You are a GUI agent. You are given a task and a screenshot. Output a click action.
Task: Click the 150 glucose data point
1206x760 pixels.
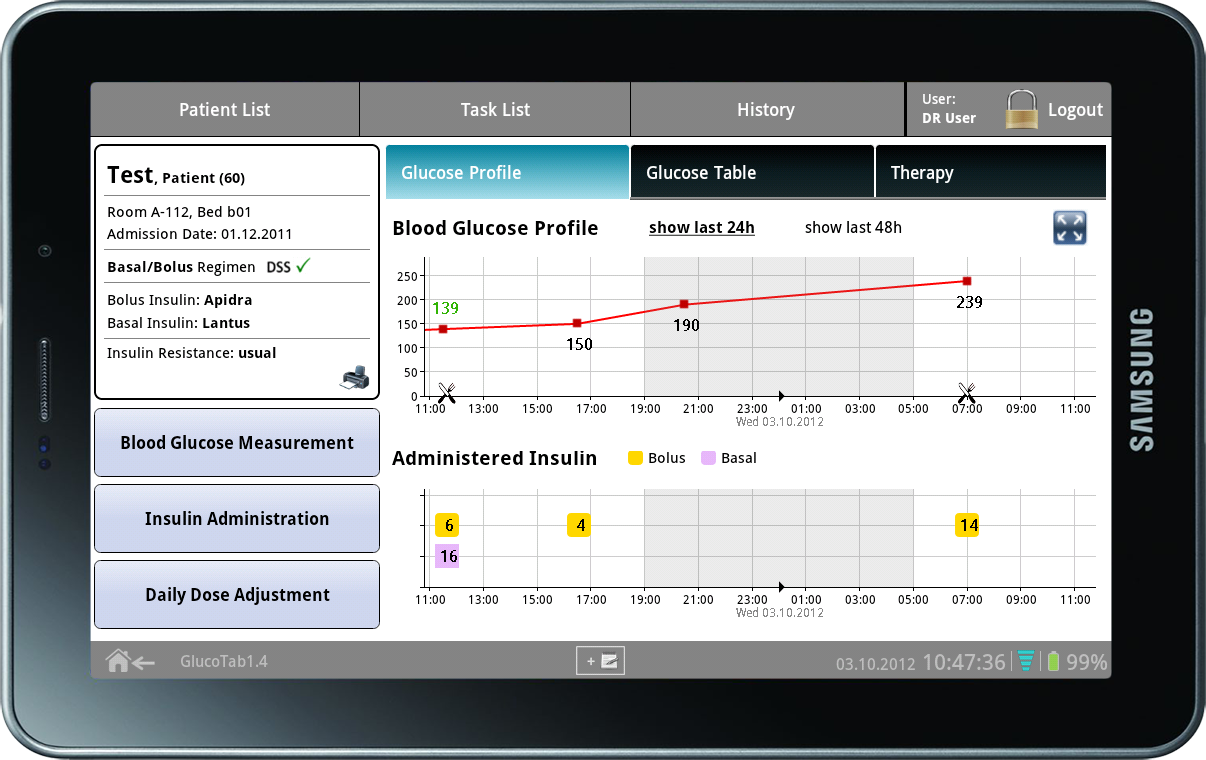pyautogui.click(x=577, y=323)
